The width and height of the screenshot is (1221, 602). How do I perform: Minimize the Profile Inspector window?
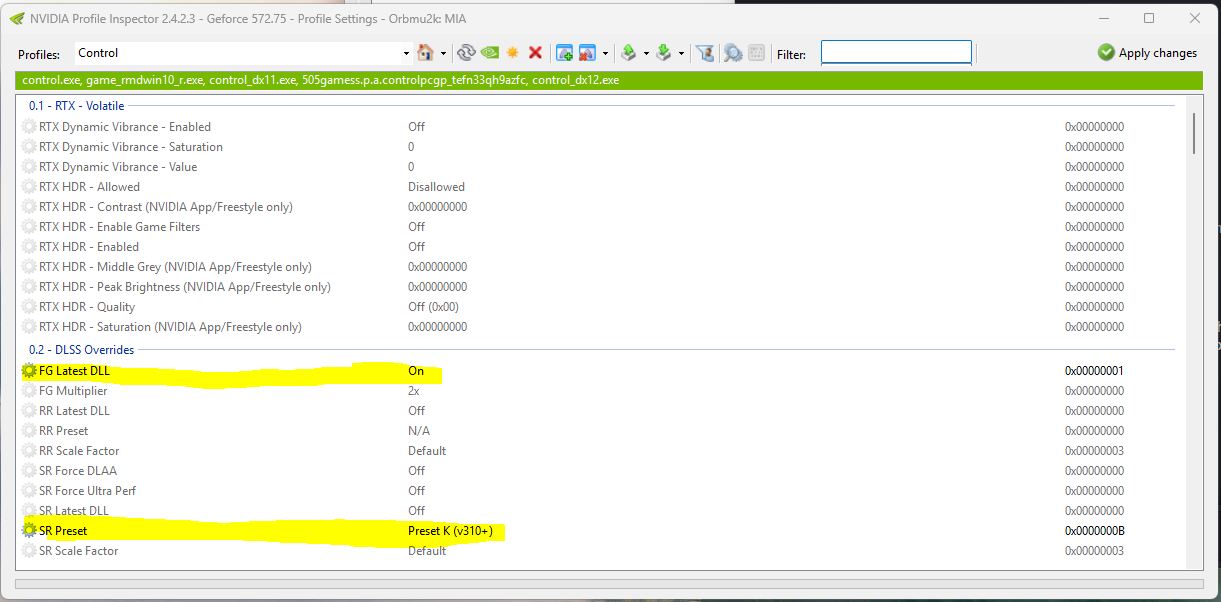pyautogui.click(x=1104, y=18)
